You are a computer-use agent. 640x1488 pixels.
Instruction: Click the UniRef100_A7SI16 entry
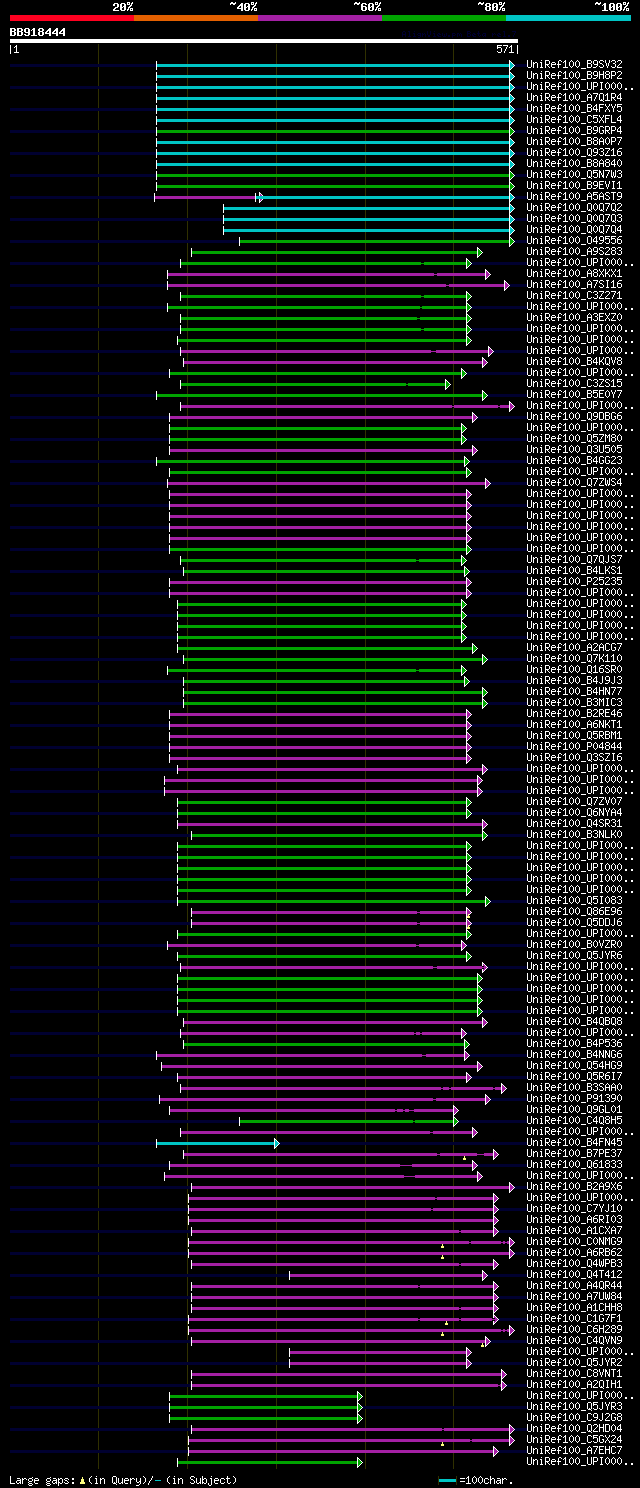[x=574, y=284]
